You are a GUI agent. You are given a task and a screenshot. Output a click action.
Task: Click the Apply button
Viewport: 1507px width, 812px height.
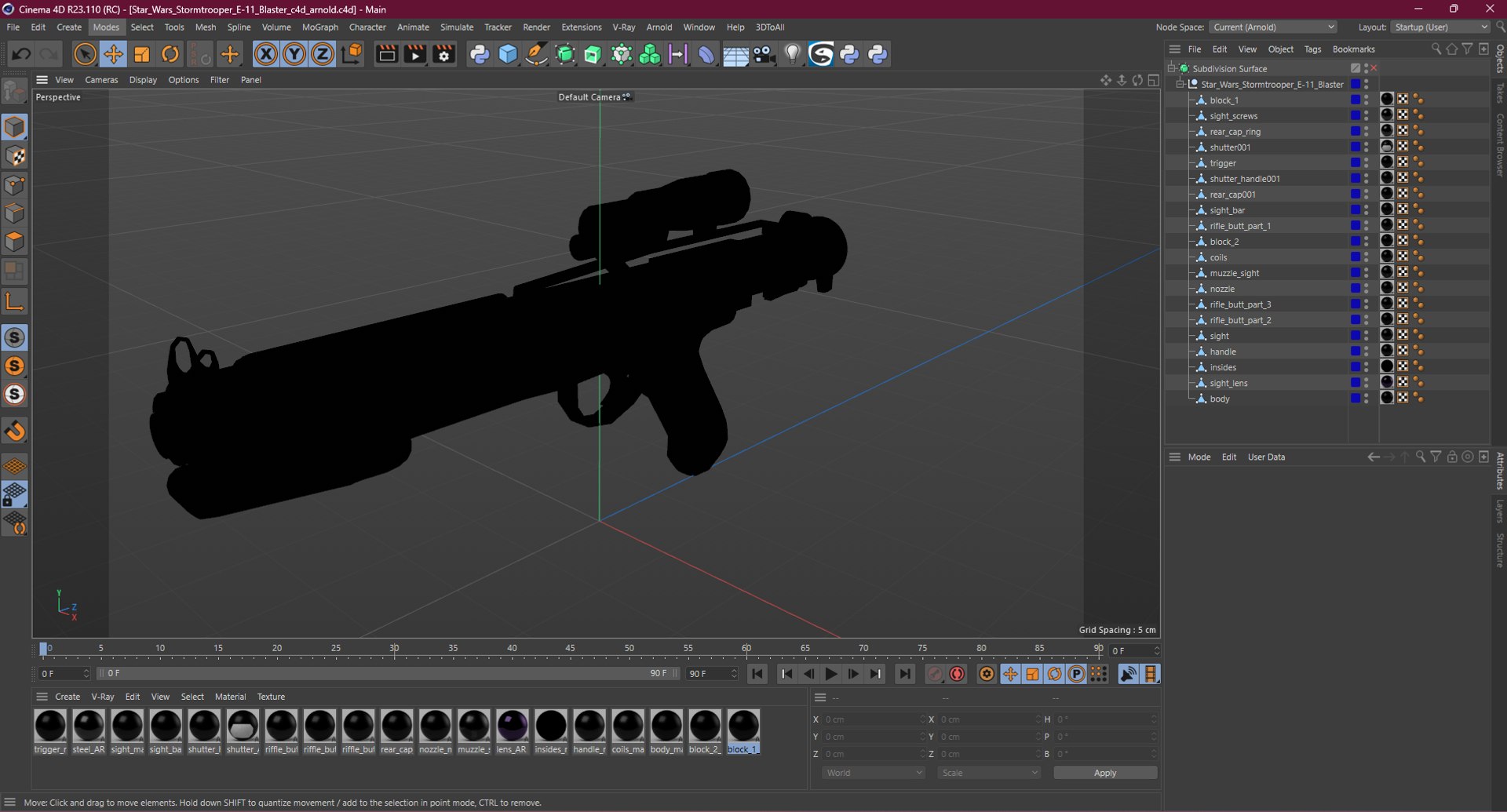pyautogui.click(x=1105, y=773)
